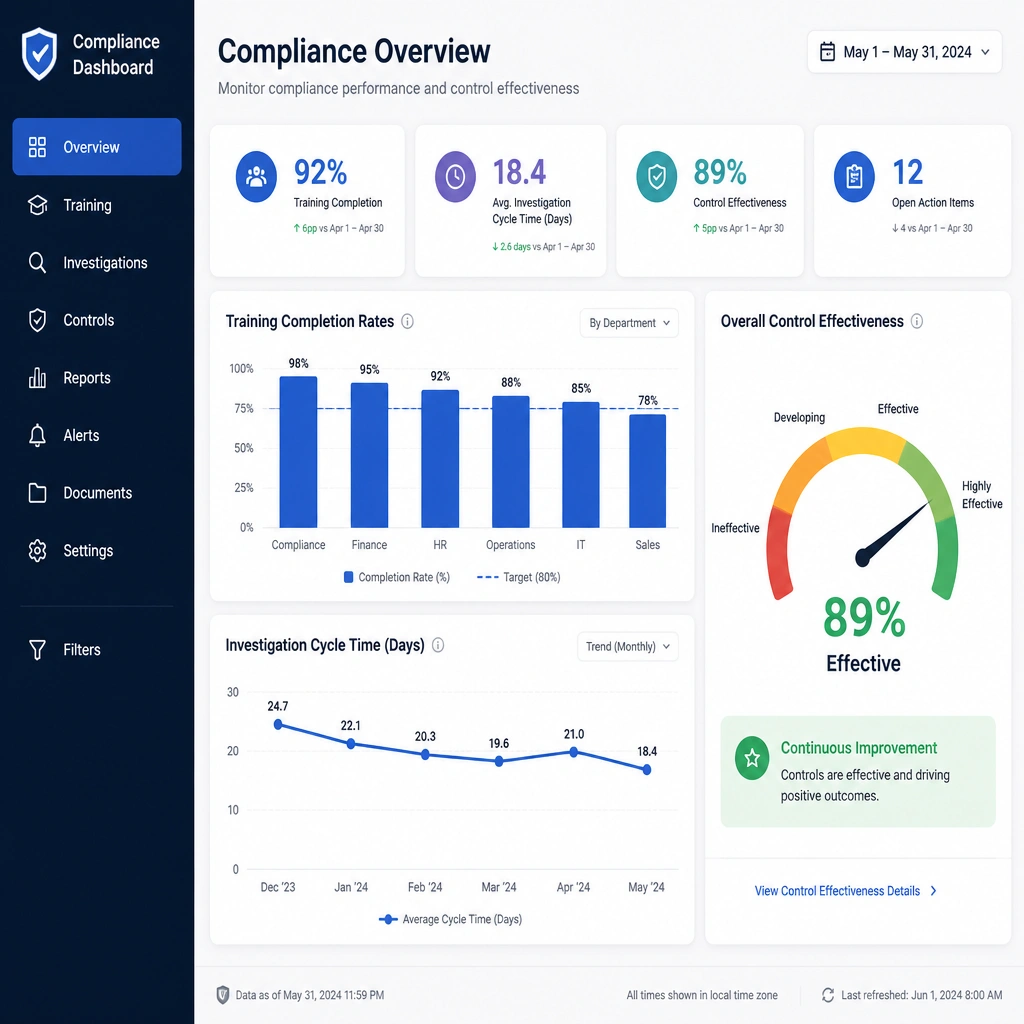Click the Overview grid icon in sidebar
Screen dimensions: 1024x1024
click(37, 147)
